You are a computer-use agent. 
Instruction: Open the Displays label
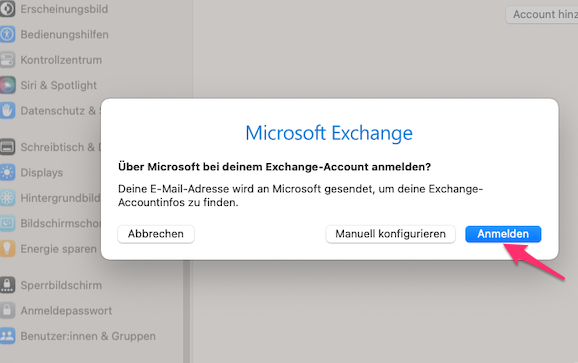[x=42, y=172]
